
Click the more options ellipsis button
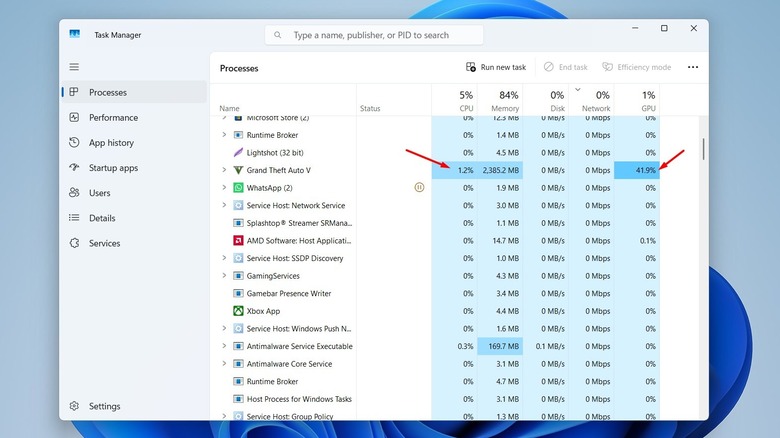693,67
